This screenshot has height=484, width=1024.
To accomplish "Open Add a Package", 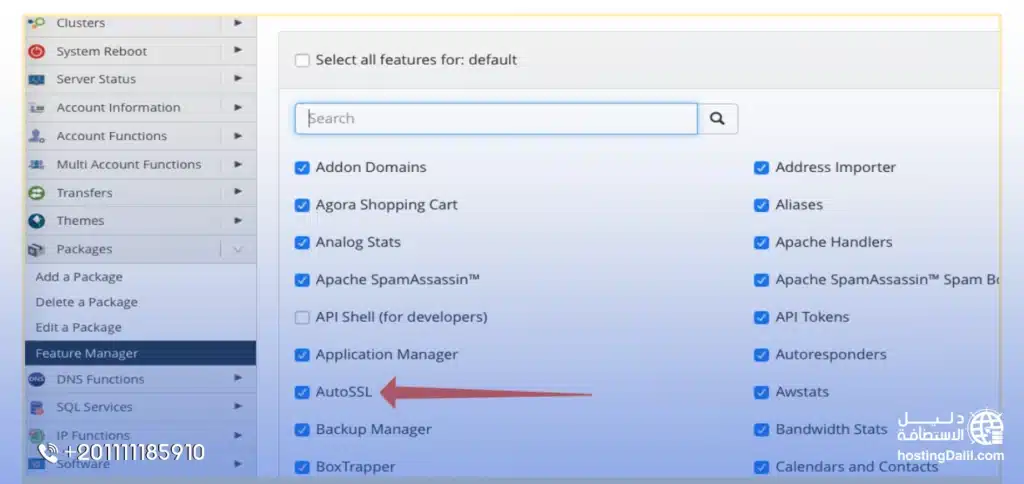I will (x=79, y=277).
